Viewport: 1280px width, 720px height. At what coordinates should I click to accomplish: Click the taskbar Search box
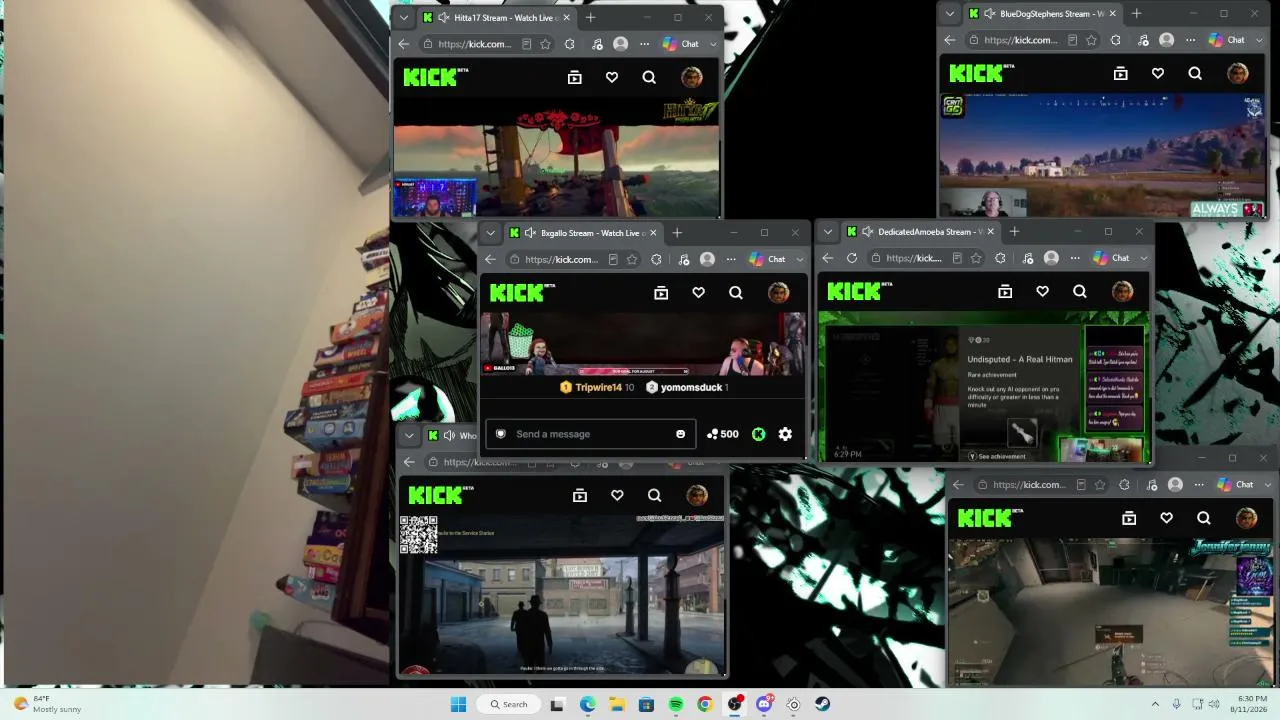508,704
